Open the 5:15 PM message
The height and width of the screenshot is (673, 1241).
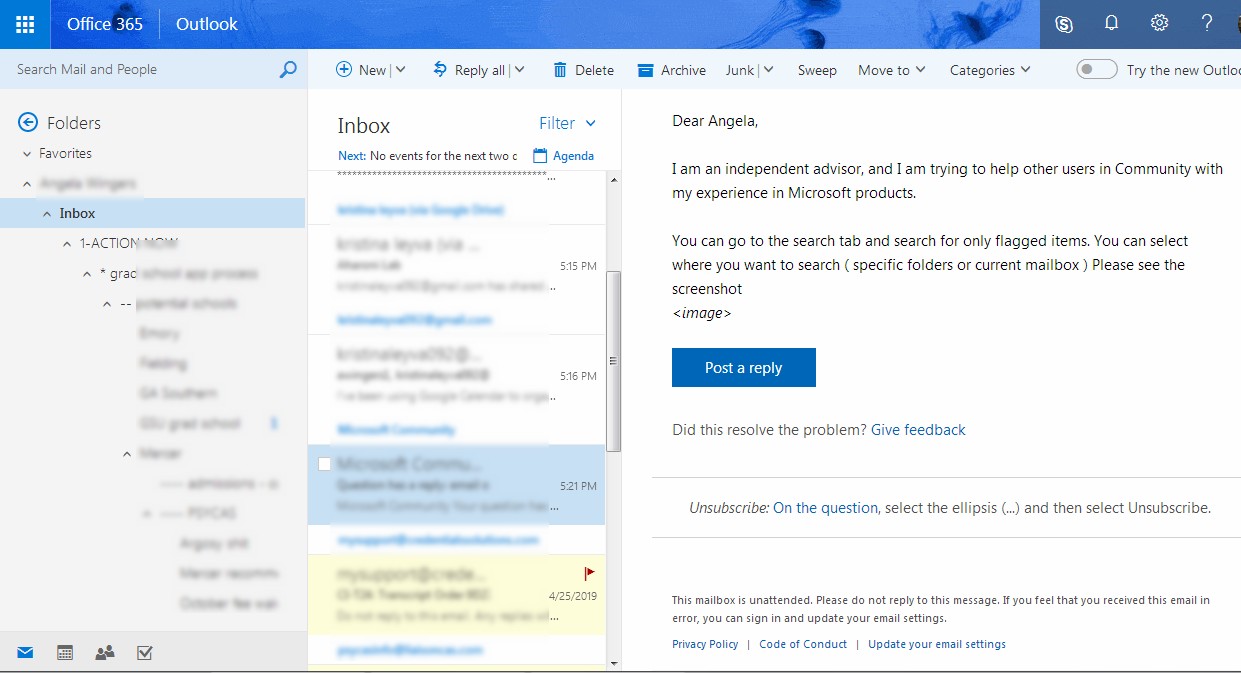coord(456,267)
